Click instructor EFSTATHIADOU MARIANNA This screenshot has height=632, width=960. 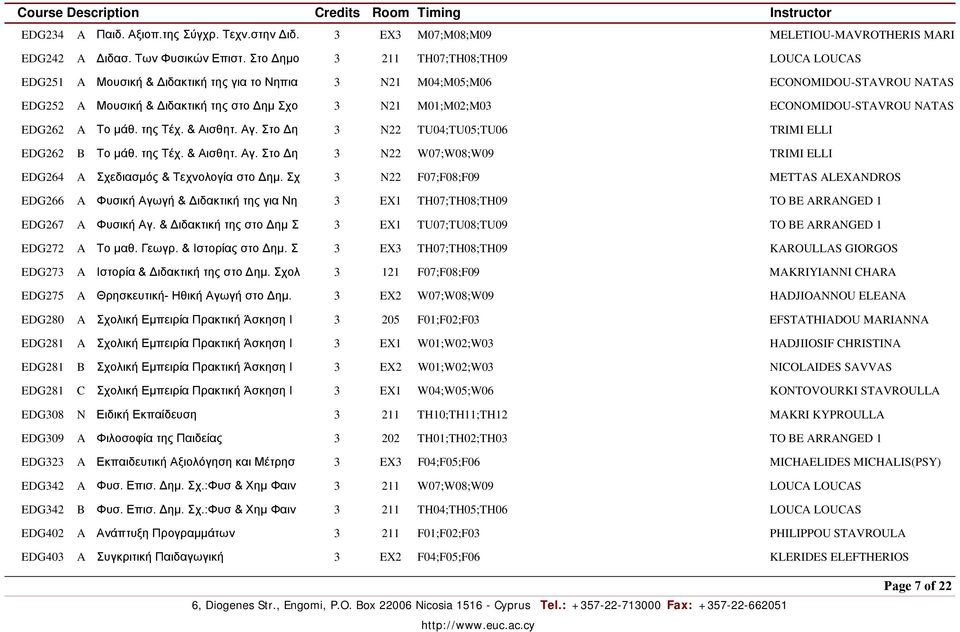click(849, 320)
